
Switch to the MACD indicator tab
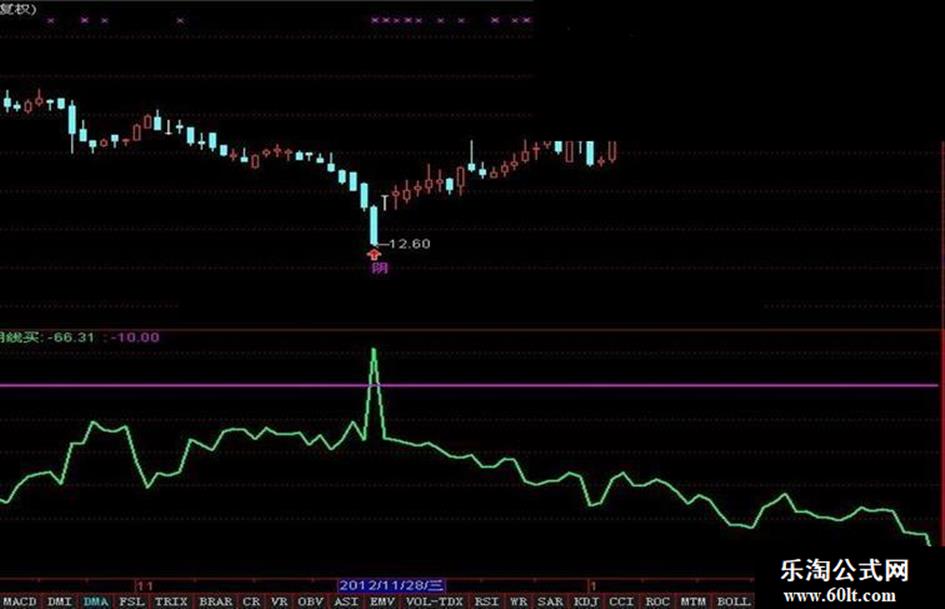20,601
